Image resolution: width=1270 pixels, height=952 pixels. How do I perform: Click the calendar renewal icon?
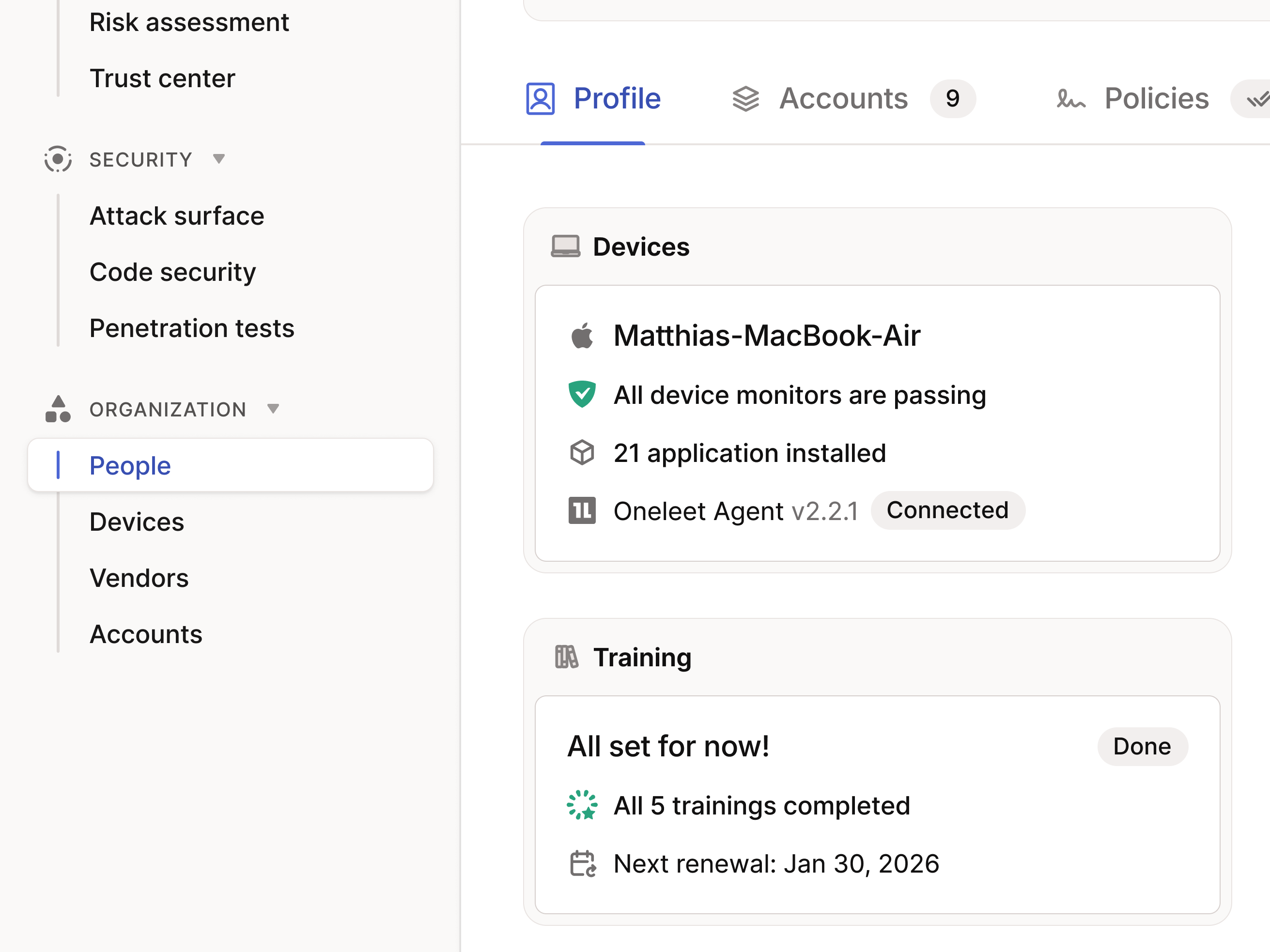tap(583, 864)
